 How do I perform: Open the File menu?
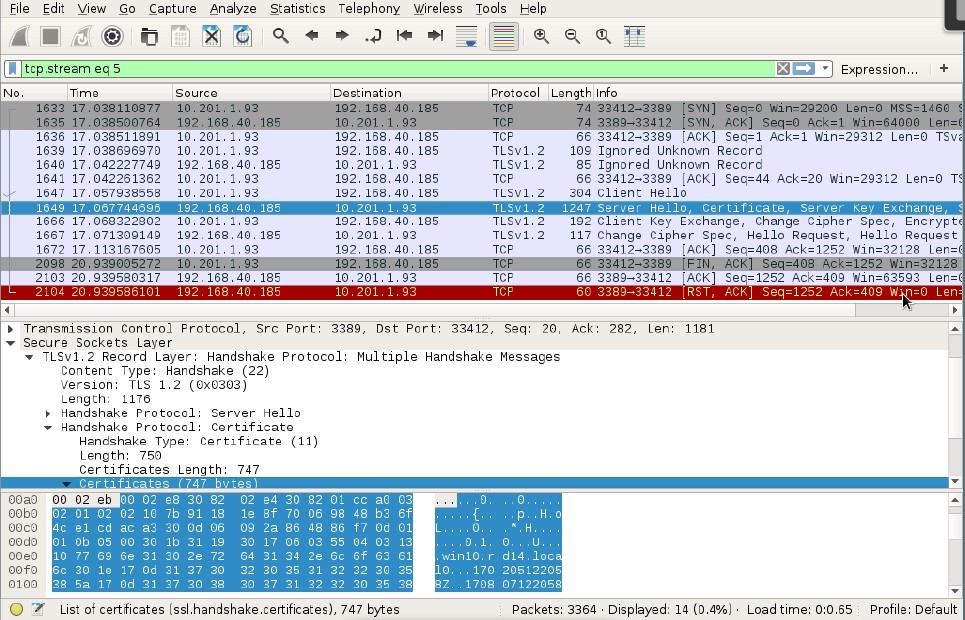click(x=19, y=9)
